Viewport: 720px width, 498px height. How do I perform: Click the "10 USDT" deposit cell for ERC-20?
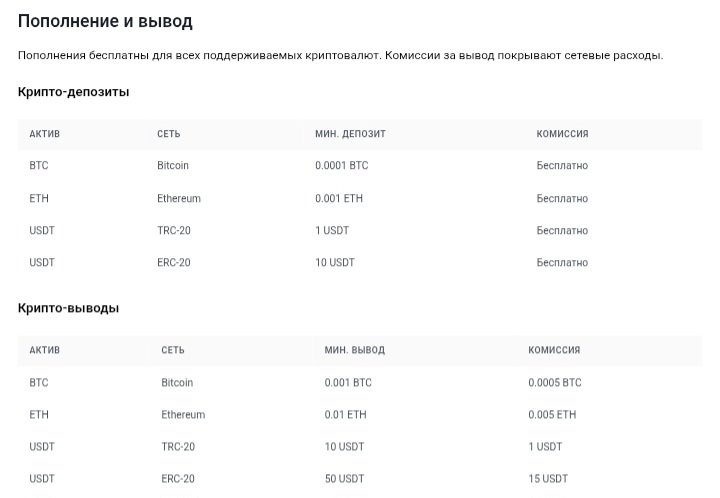pyautogui.click(x=335, y=263)
